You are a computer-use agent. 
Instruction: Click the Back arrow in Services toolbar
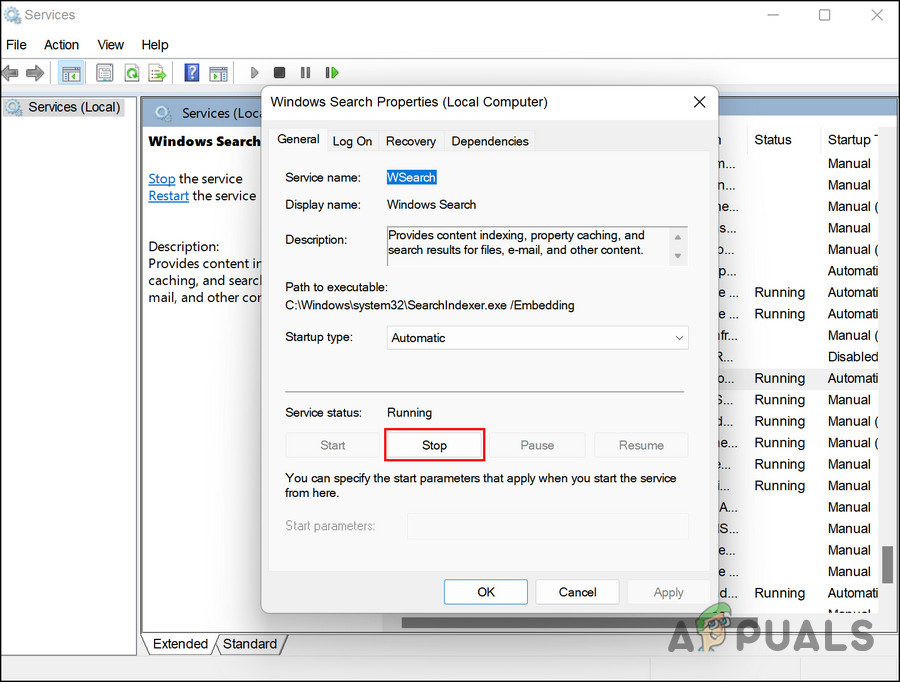pyautogui.click(x=10, y=73)
